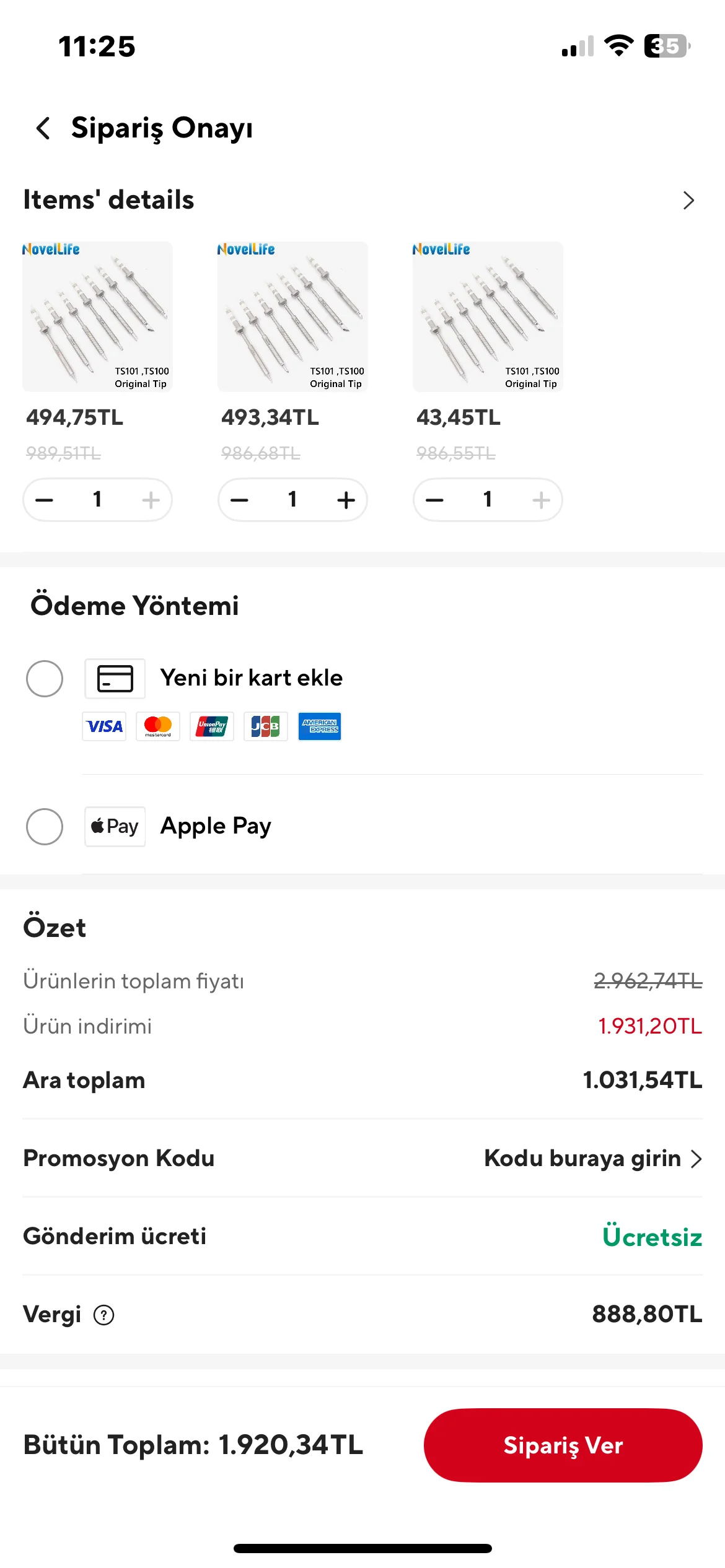Go back using the arrow beside Sipariş Onayı
The width and height of the screenshot is (725, 1568).
[x=43, y=128]
